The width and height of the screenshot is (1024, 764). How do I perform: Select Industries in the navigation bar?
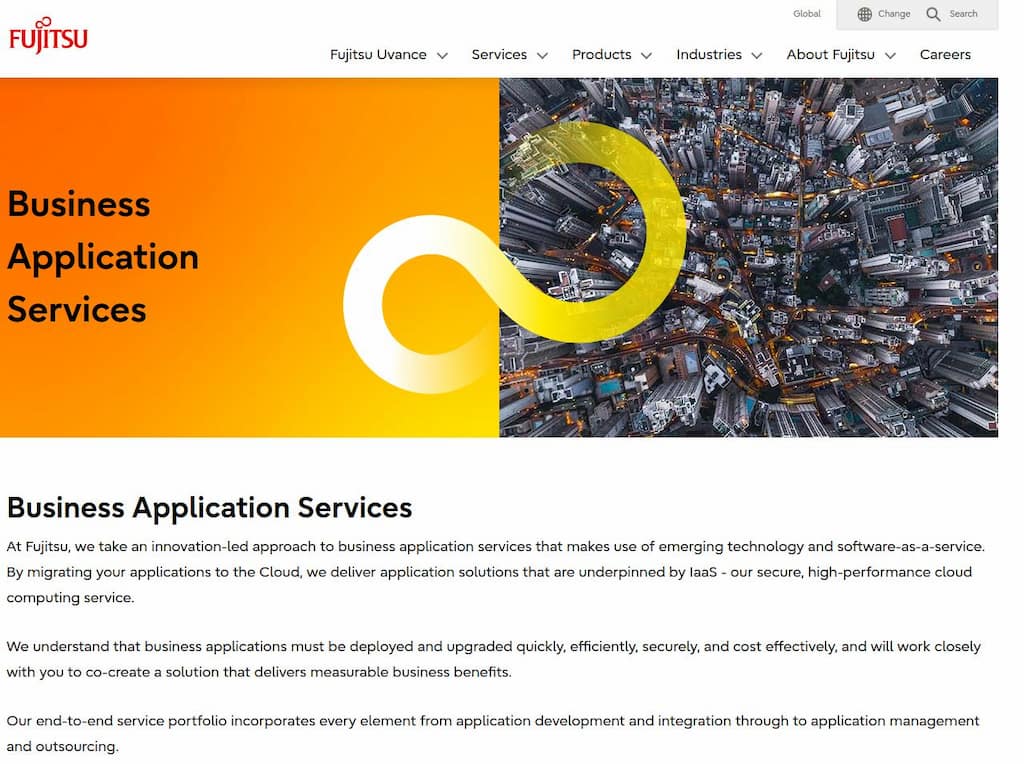709,55
